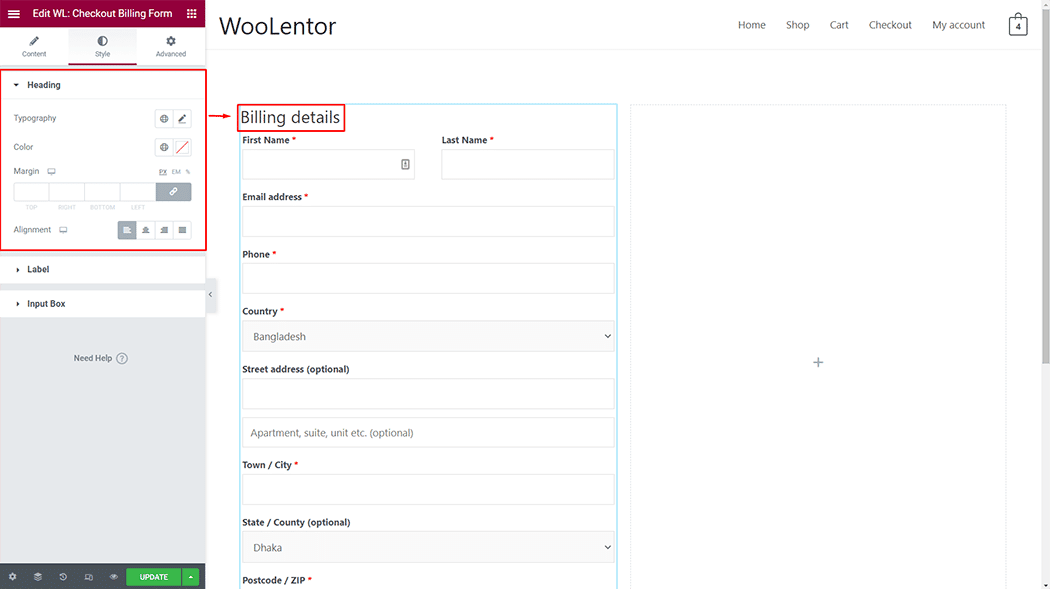Open the History icon in bottom bar
Viewport: 1050px width, 589px height.
click(x=63, y=577)
